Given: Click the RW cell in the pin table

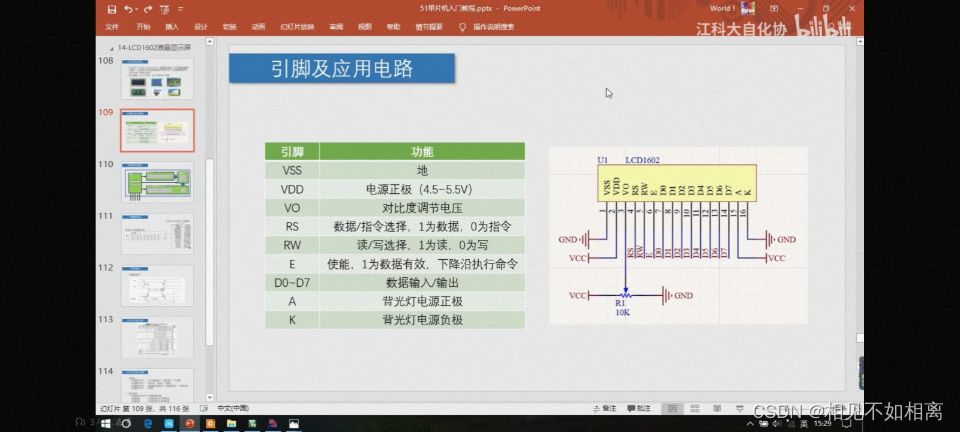Looking at the screenshot, I should tap(292, 245).
